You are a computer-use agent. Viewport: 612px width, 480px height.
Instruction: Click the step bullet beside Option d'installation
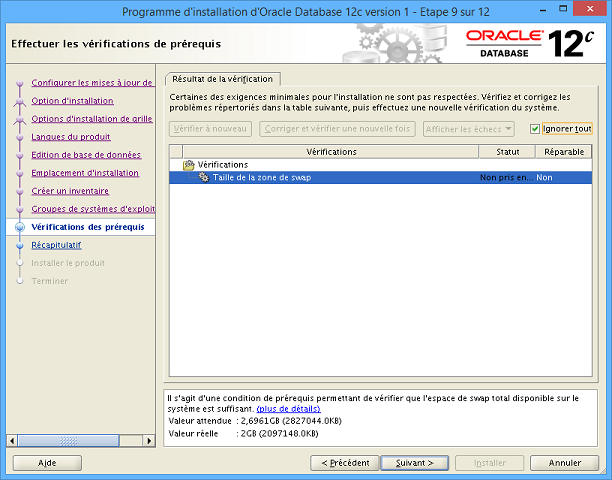(x=20, y=101)
